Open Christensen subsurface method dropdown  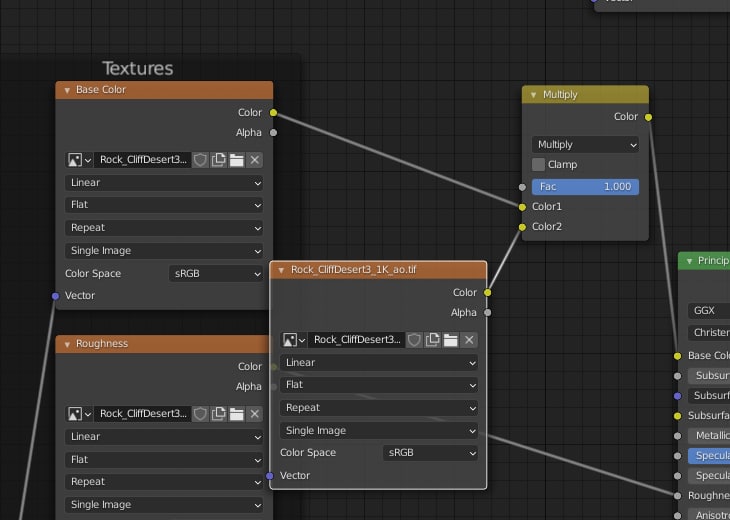(x=709, y=332)
